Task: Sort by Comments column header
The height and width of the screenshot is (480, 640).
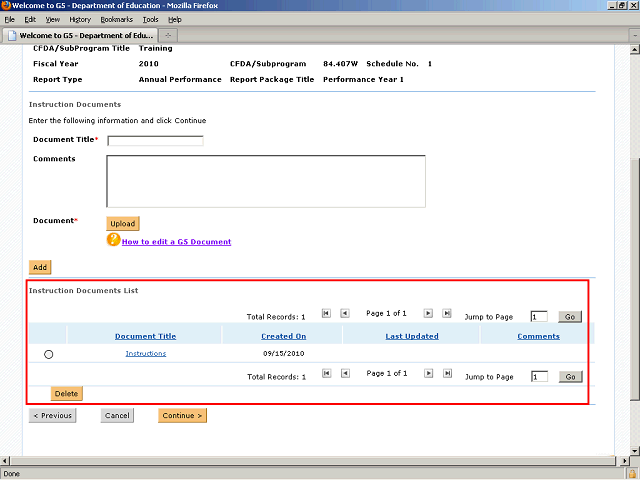Action: [x=538, y=336]
